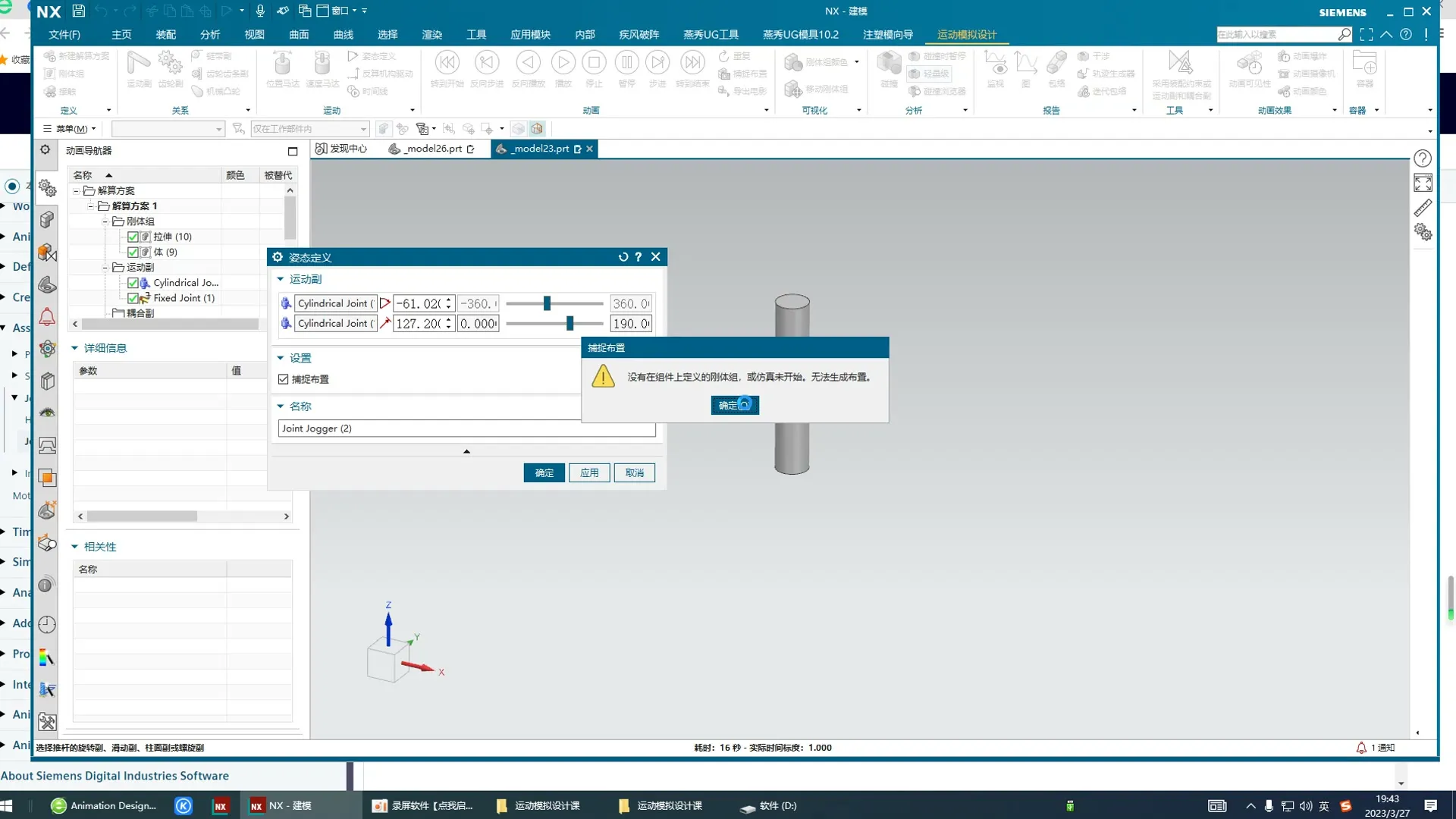Image resolution: width=1456 pixels, height=819 pixels.
Task: Click the 取消 button in 姿态定义 dialog
Action: pos(634,472)
